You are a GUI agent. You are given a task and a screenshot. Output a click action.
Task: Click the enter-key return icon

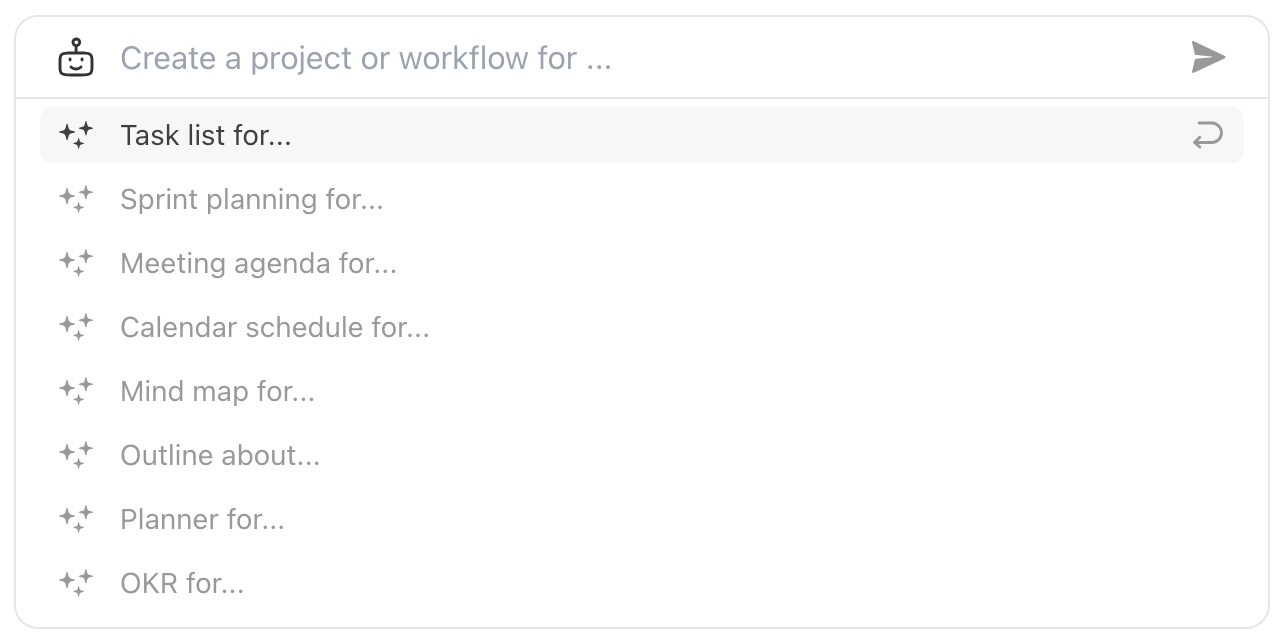1208,135
